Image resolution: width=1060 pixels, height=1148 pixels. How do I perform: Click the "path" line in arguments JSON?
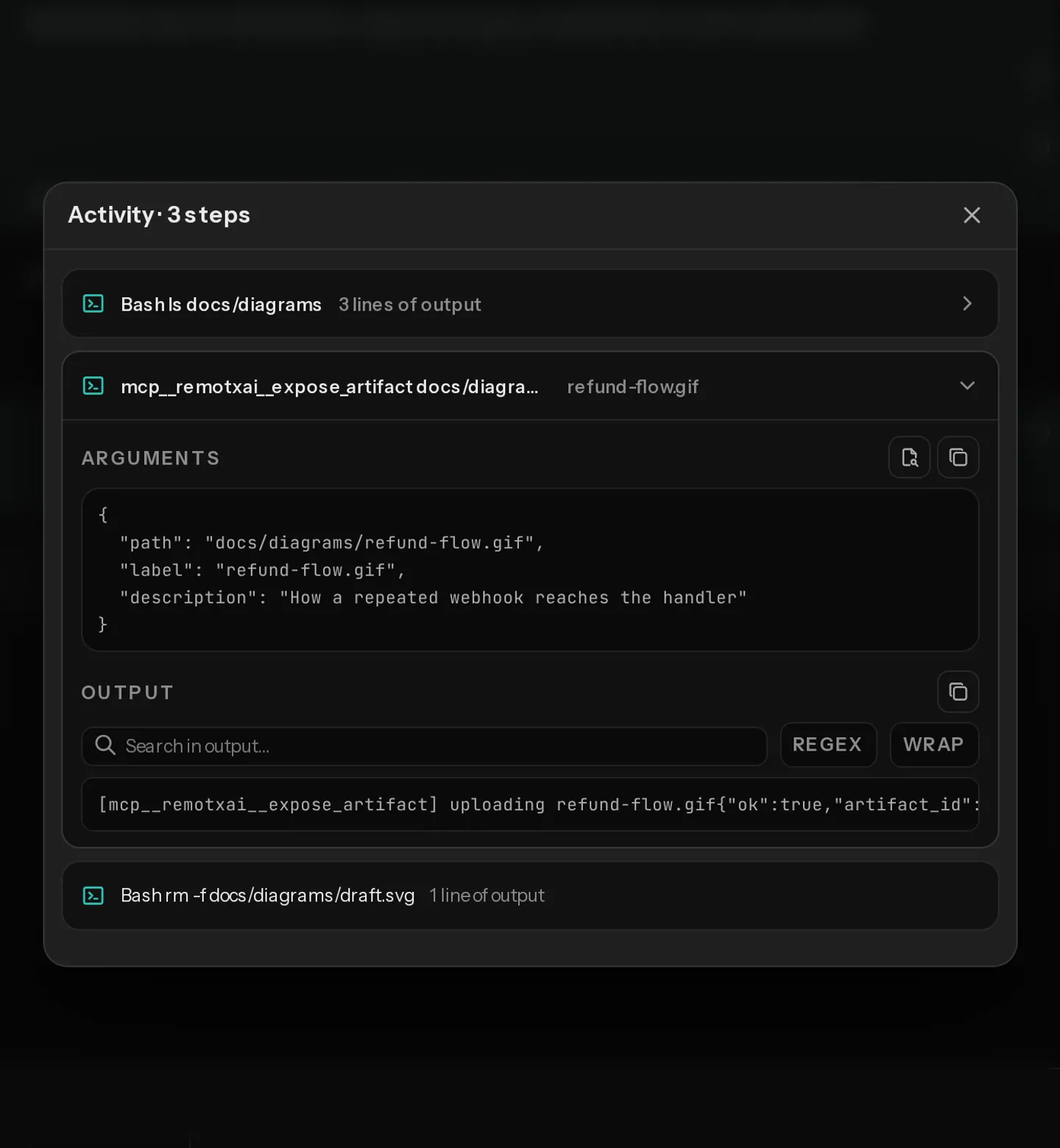(x=332, y=543)
